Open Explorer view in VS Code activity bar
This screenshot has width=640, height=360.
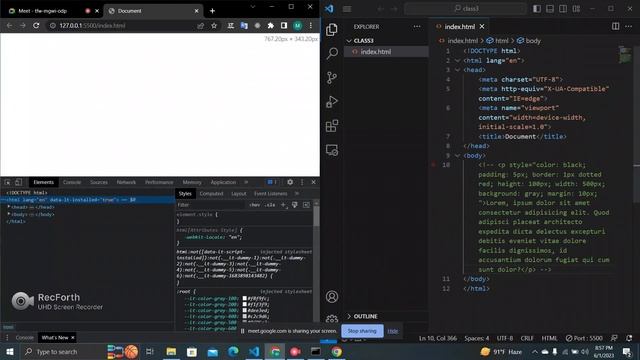pos(332,29)
